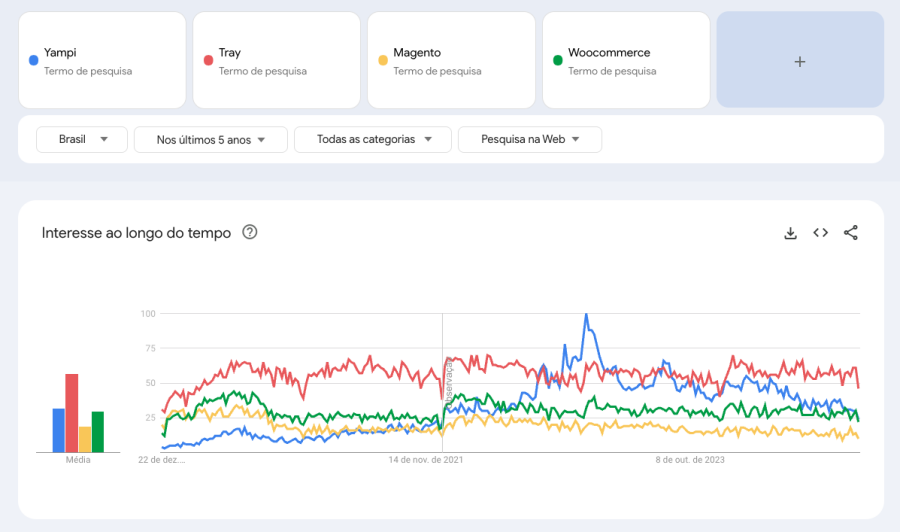Click the 25 y-axis value

tap(150, 417)
